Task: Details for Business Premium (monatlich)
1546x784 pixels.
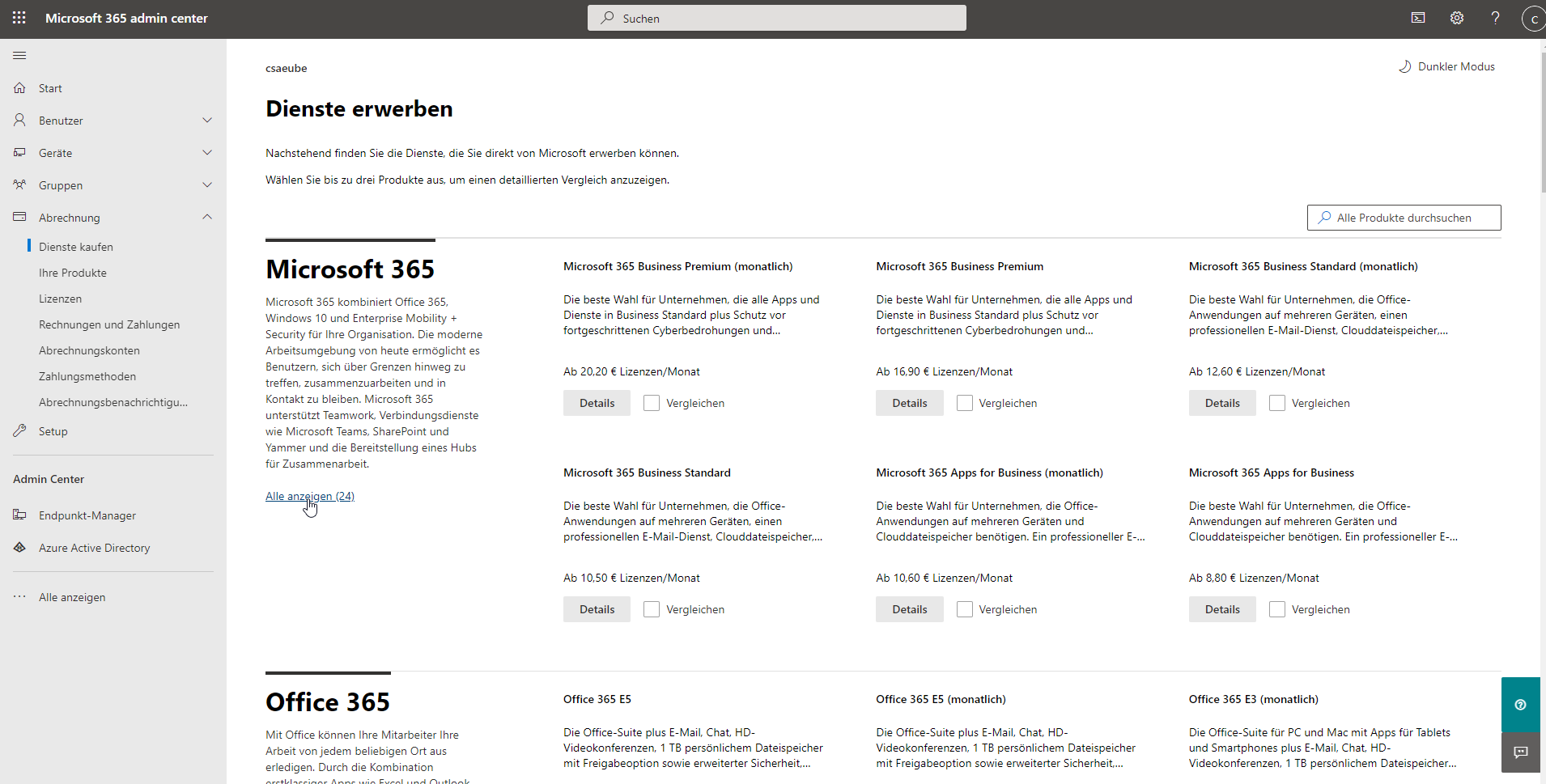Action: [x=597, y=403]
